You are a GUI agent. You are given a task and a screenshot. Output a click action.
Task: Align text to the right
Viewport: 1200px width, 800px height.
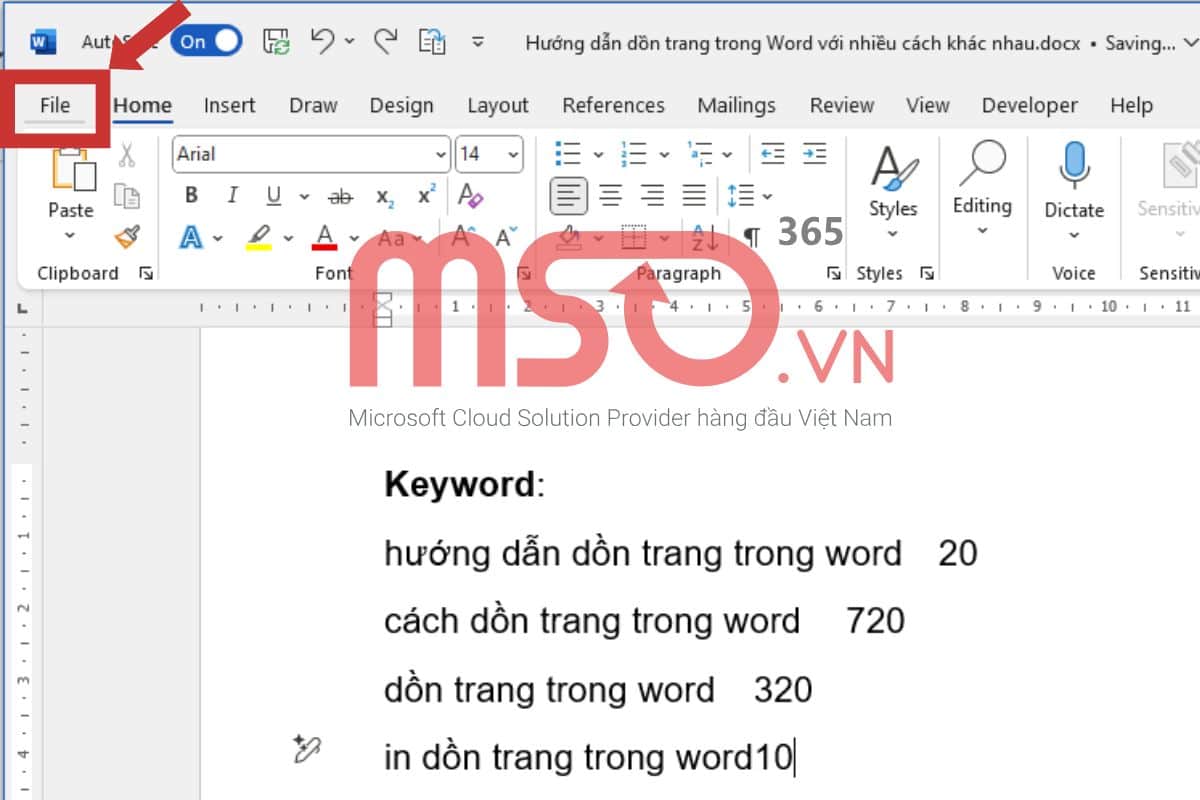click(x=652, y=195)
